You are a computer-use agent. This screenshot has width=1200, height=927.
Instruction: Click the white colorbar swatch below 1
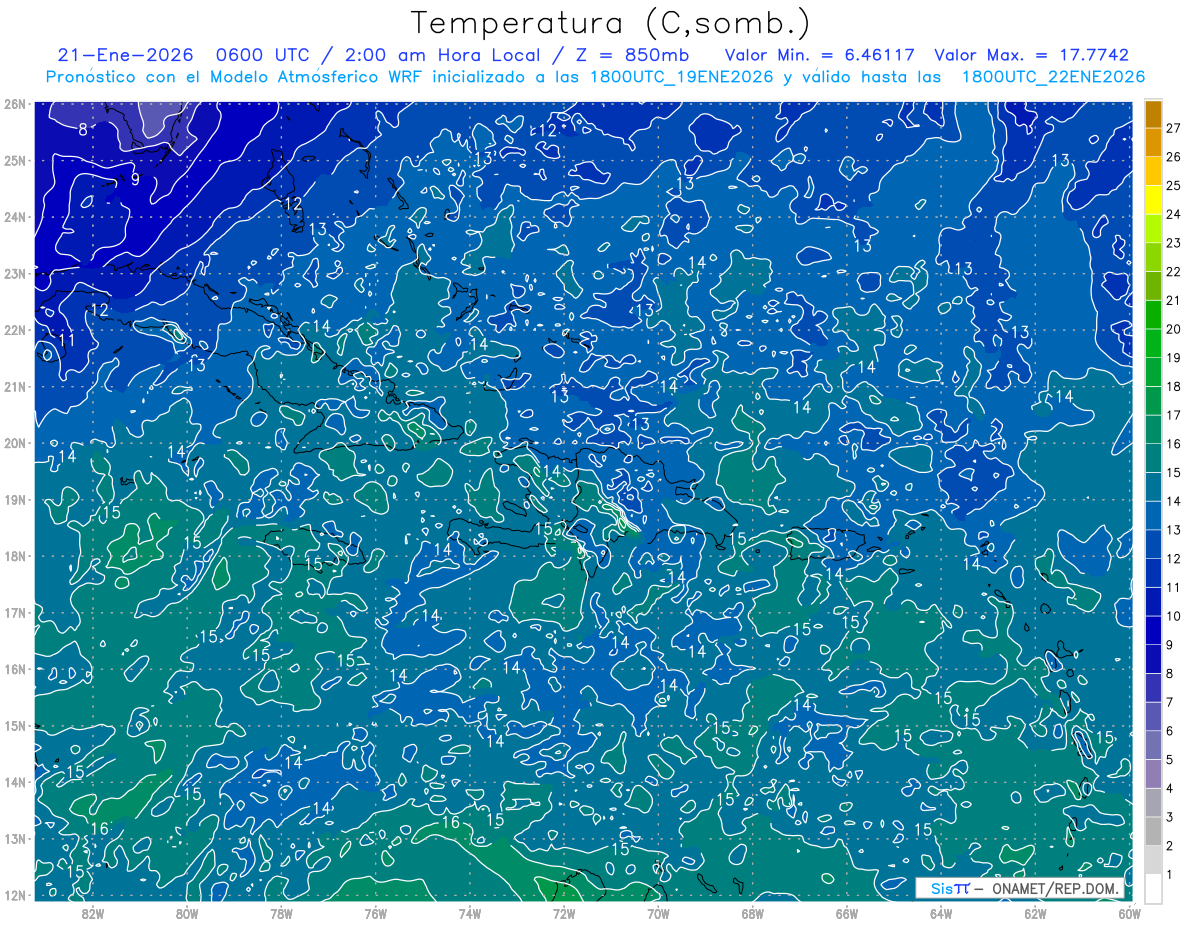click(1154, 889)
